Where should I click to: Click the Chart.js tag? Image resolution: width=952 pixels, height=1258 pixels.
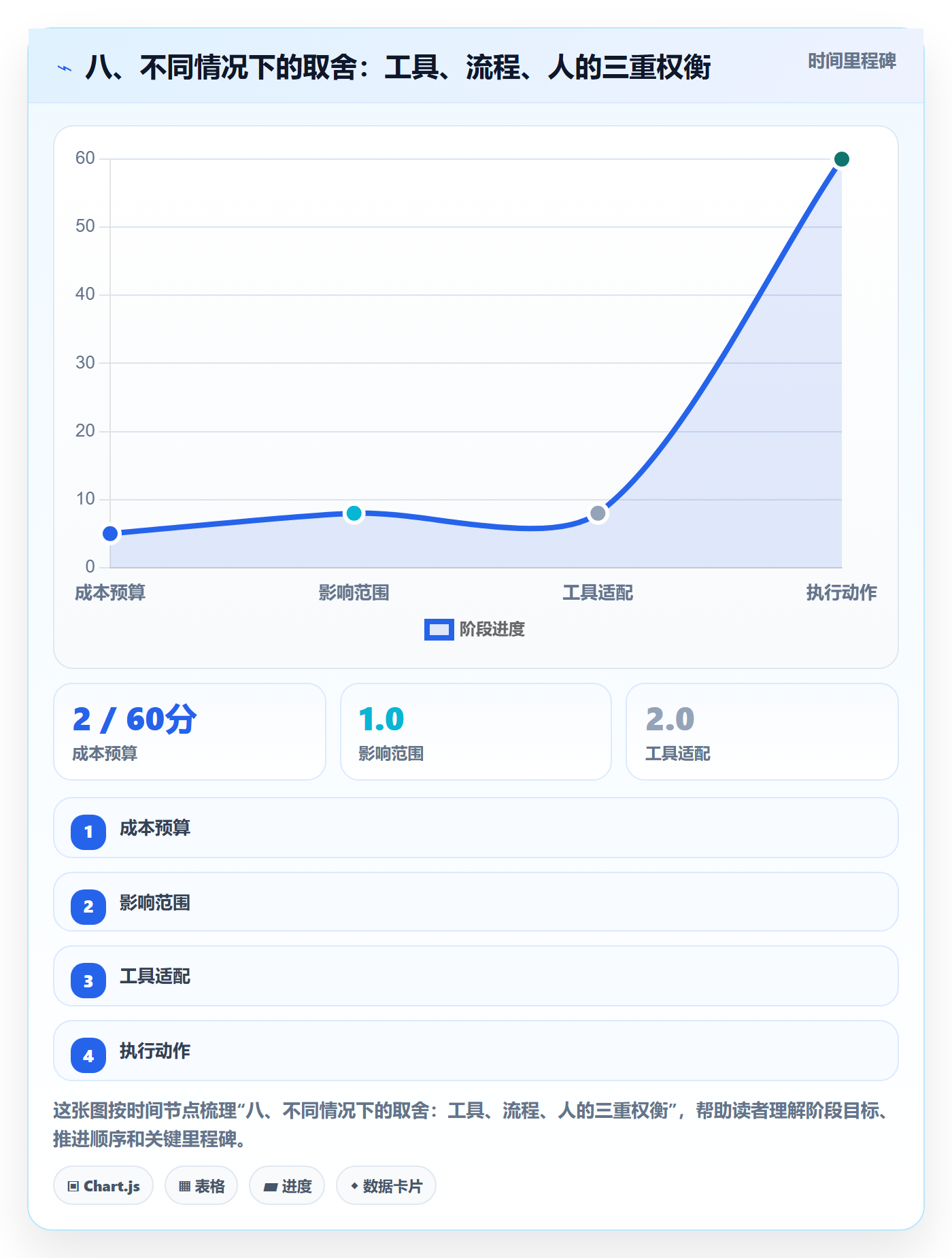(103, 1186)
